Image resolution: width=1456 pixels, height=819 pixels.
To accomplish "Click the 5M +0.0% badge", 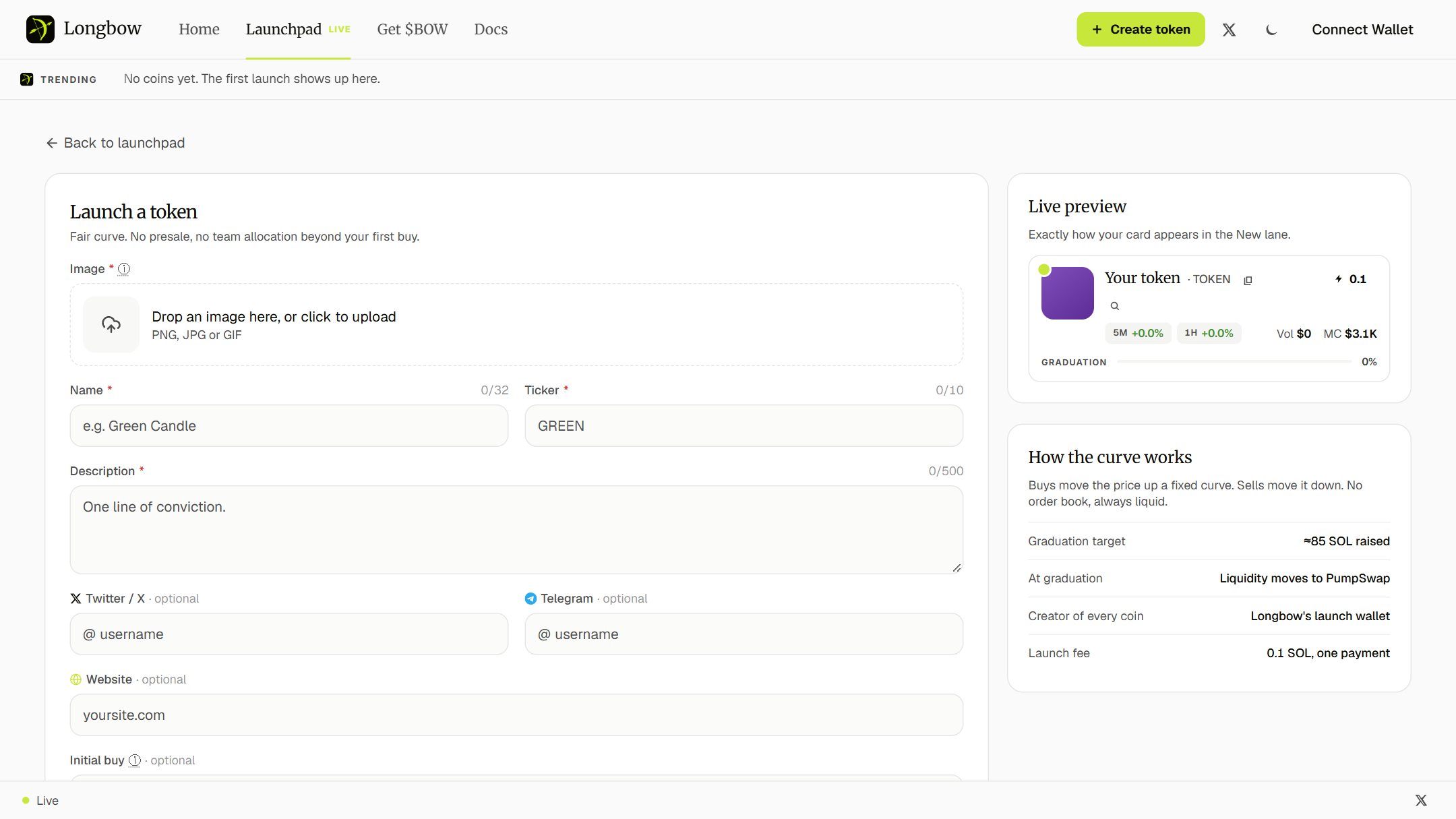I will tap(1138, 333).
